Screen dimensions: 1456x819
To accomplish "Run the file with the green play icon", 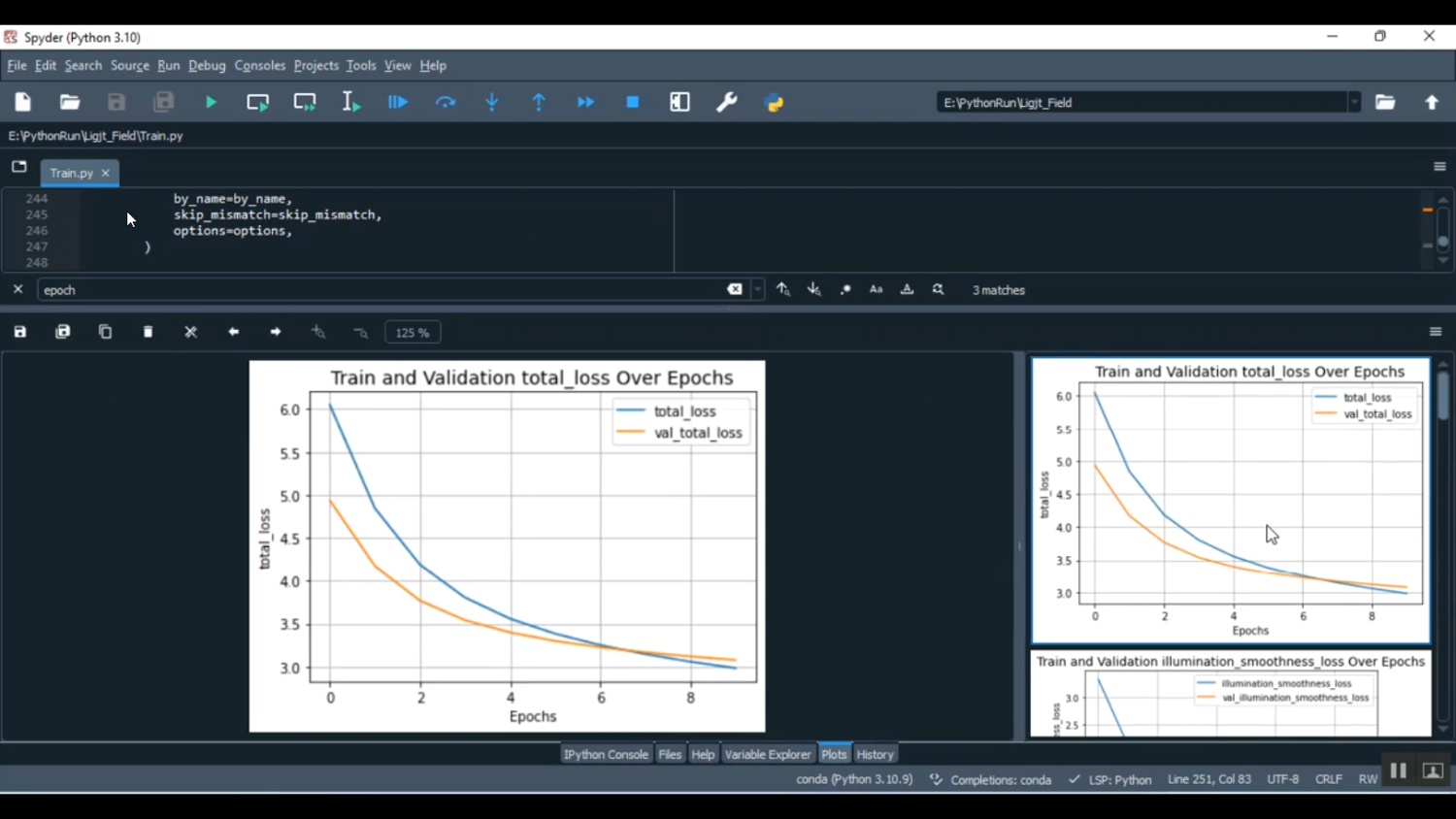I will [x=211, y=103].
